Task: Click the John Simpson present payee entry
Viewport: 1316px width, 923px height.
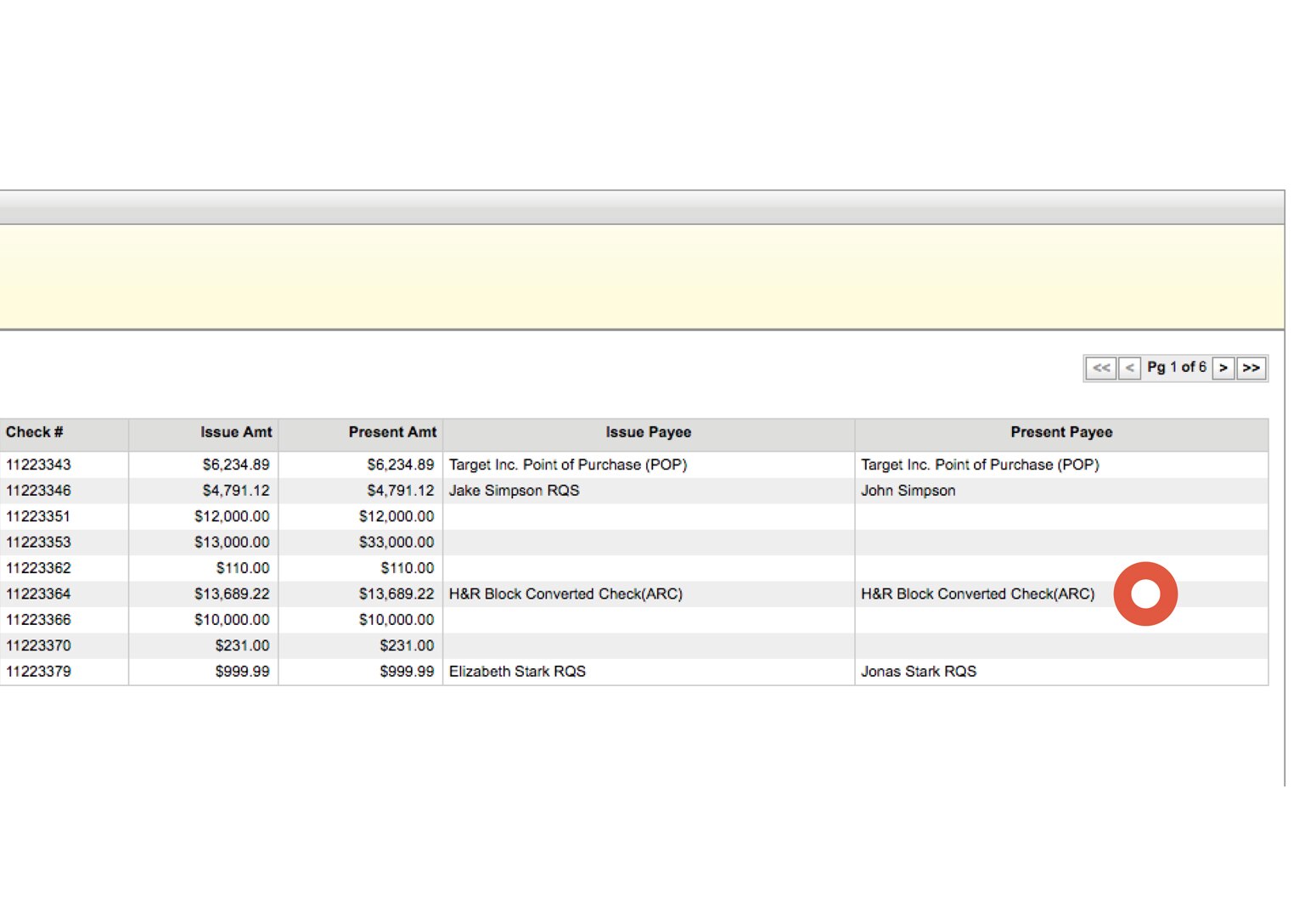Action: (x=908, y=491)
